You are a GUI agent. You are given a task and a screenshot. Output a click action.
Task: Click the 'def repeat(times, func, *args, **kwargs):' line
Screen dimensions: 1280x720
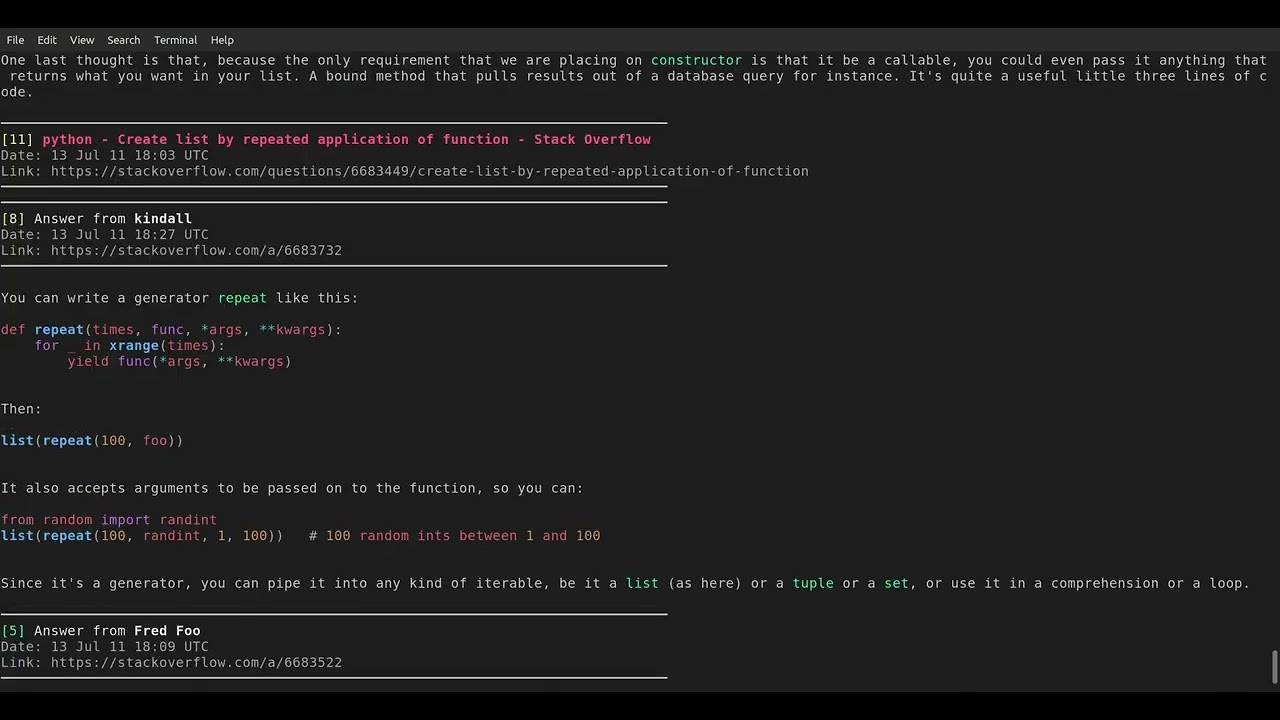coord(171,329)
